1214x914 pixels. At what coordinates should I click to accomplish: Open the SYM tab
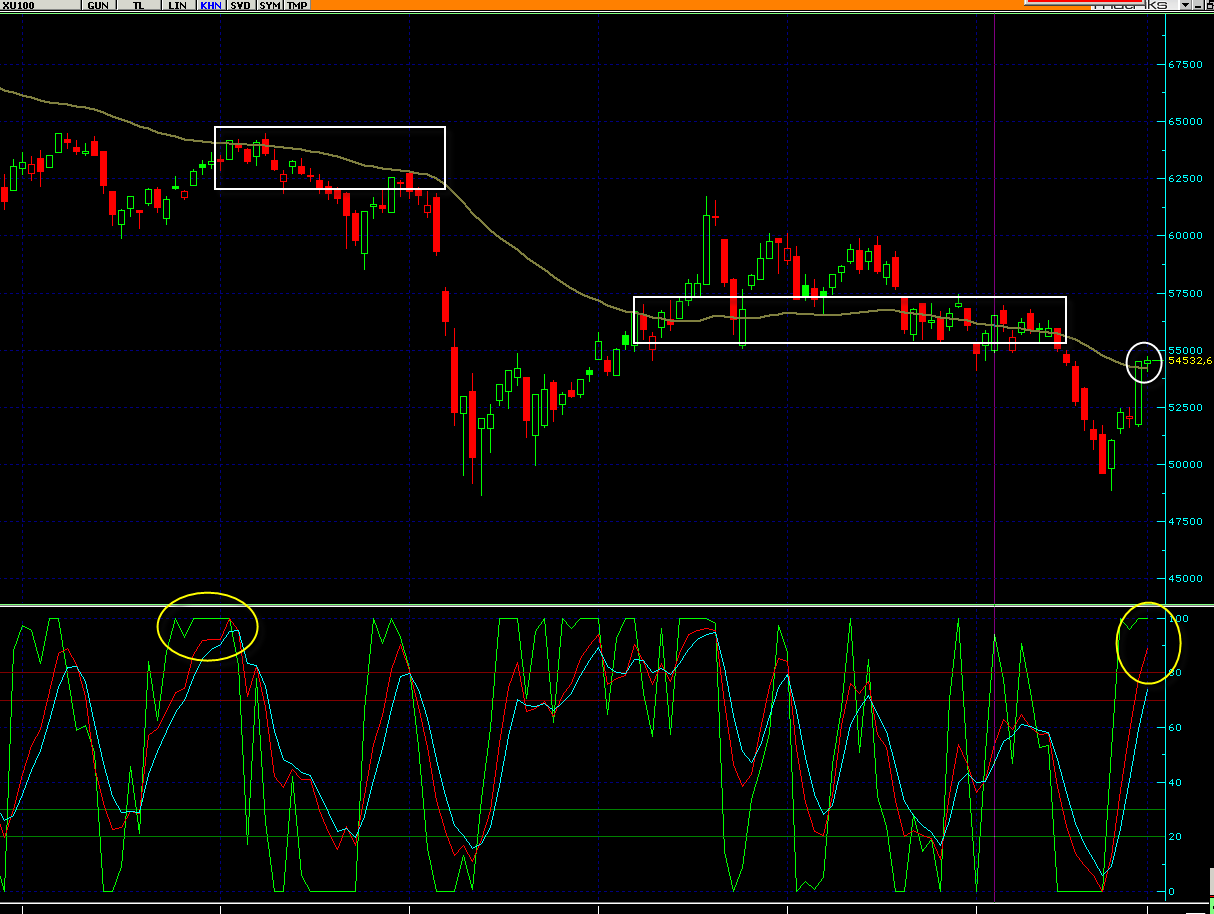tap(269, 5)
